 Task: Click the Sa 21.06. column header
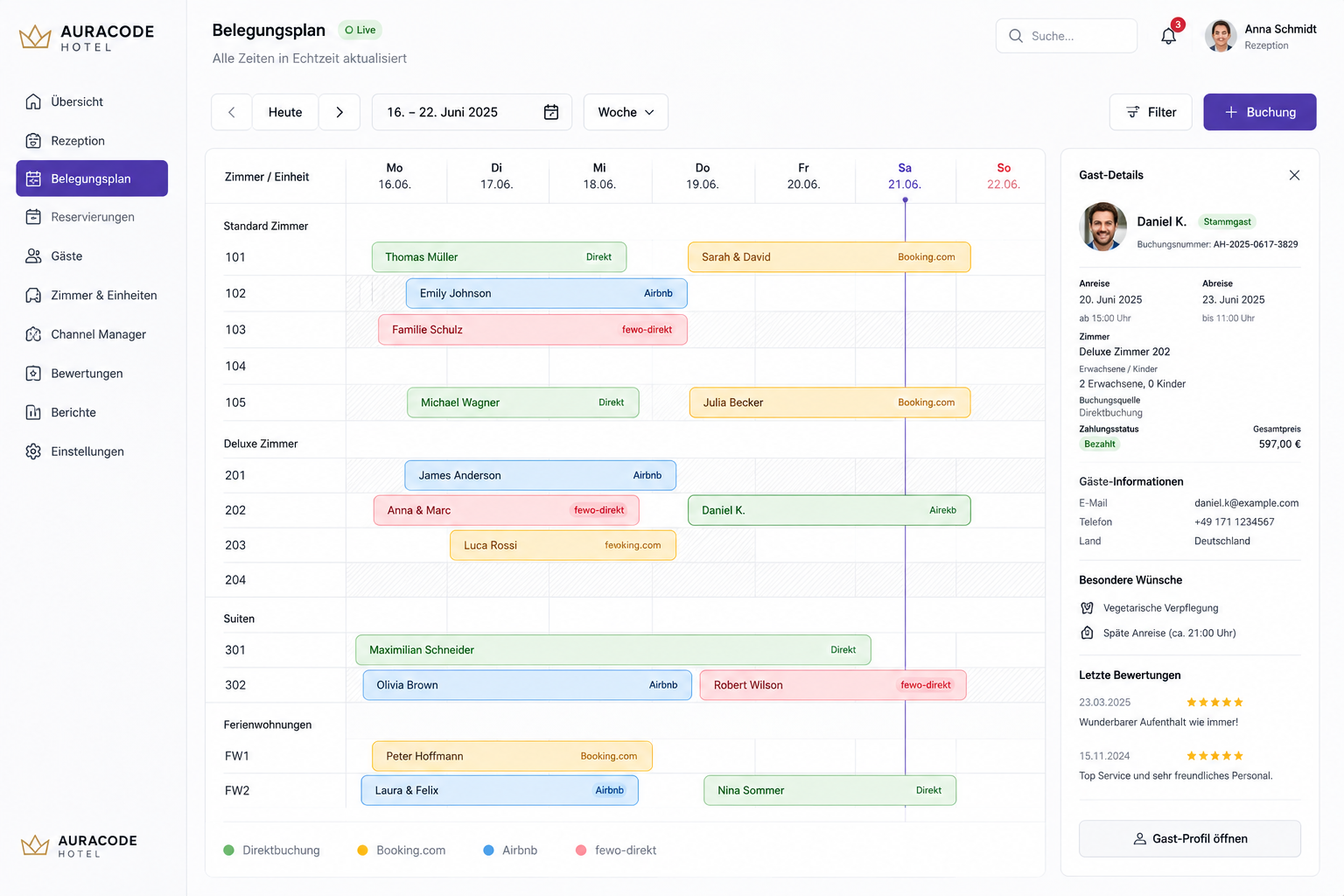(x=905, y=176)
